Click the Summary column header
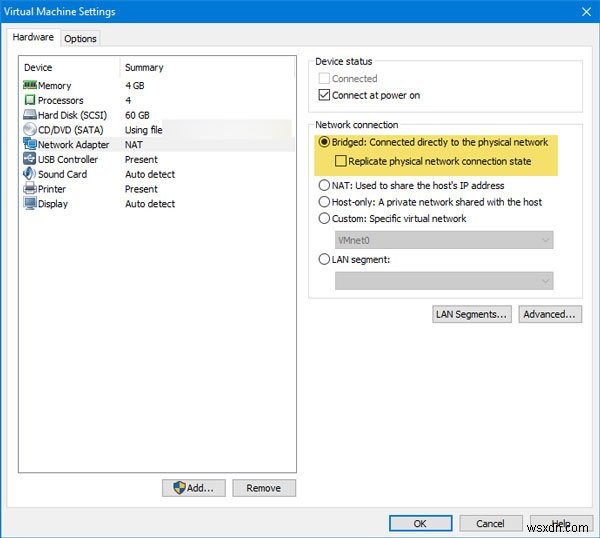 144,67
